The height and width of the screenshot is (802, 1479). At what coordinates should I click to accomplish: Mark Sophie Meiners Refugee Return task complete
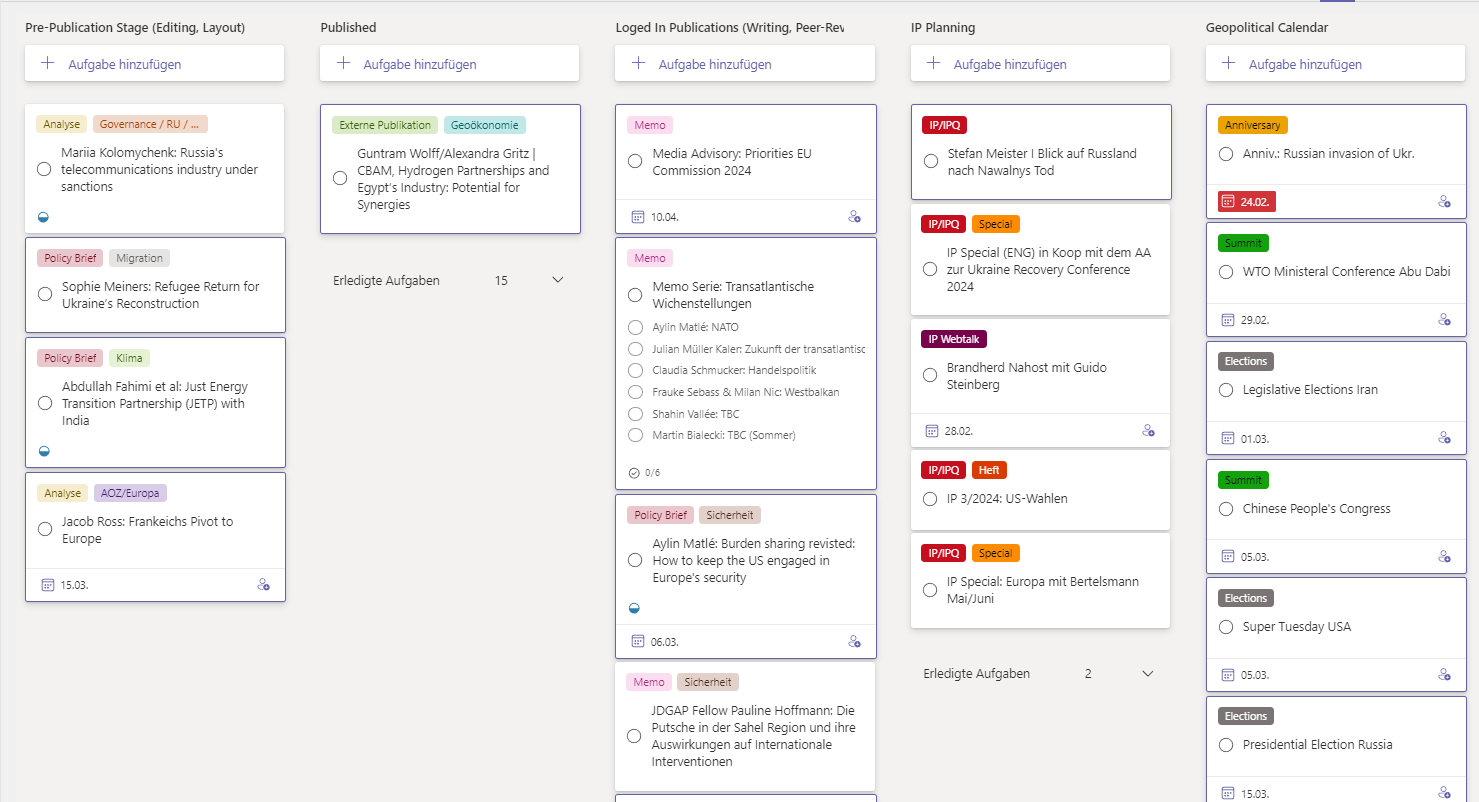tap(45, 294)
